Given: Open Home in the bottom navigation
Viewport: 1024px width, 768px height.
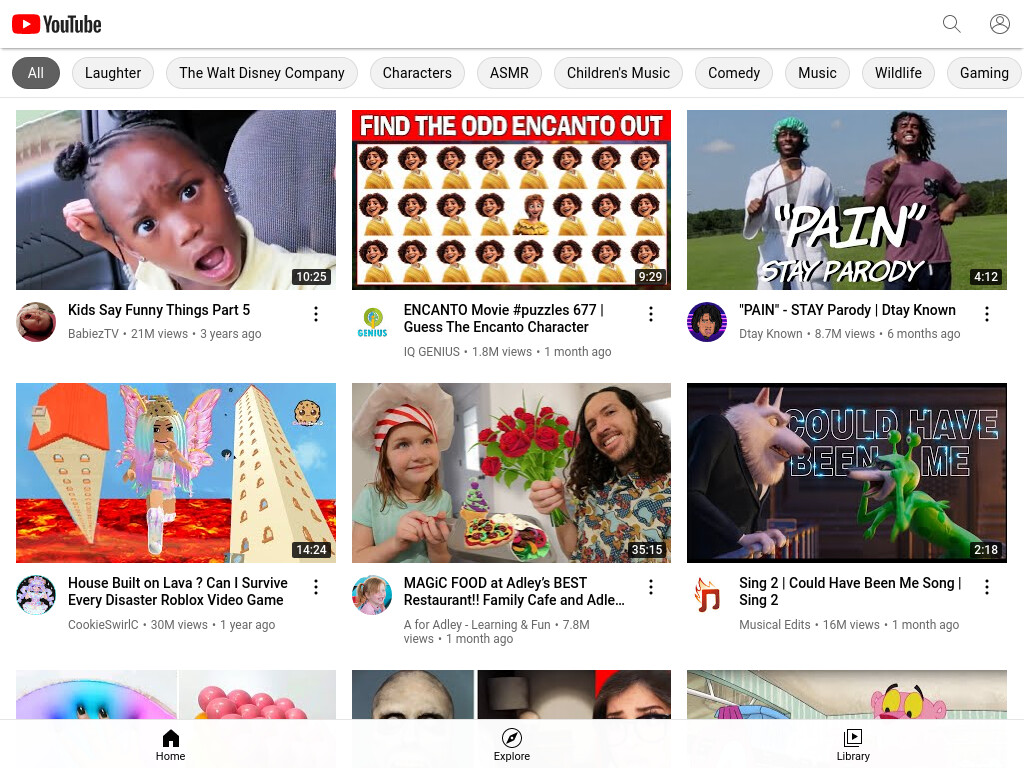Looking at the screenshot, I should pyautogui.click(x=170, y=745).
